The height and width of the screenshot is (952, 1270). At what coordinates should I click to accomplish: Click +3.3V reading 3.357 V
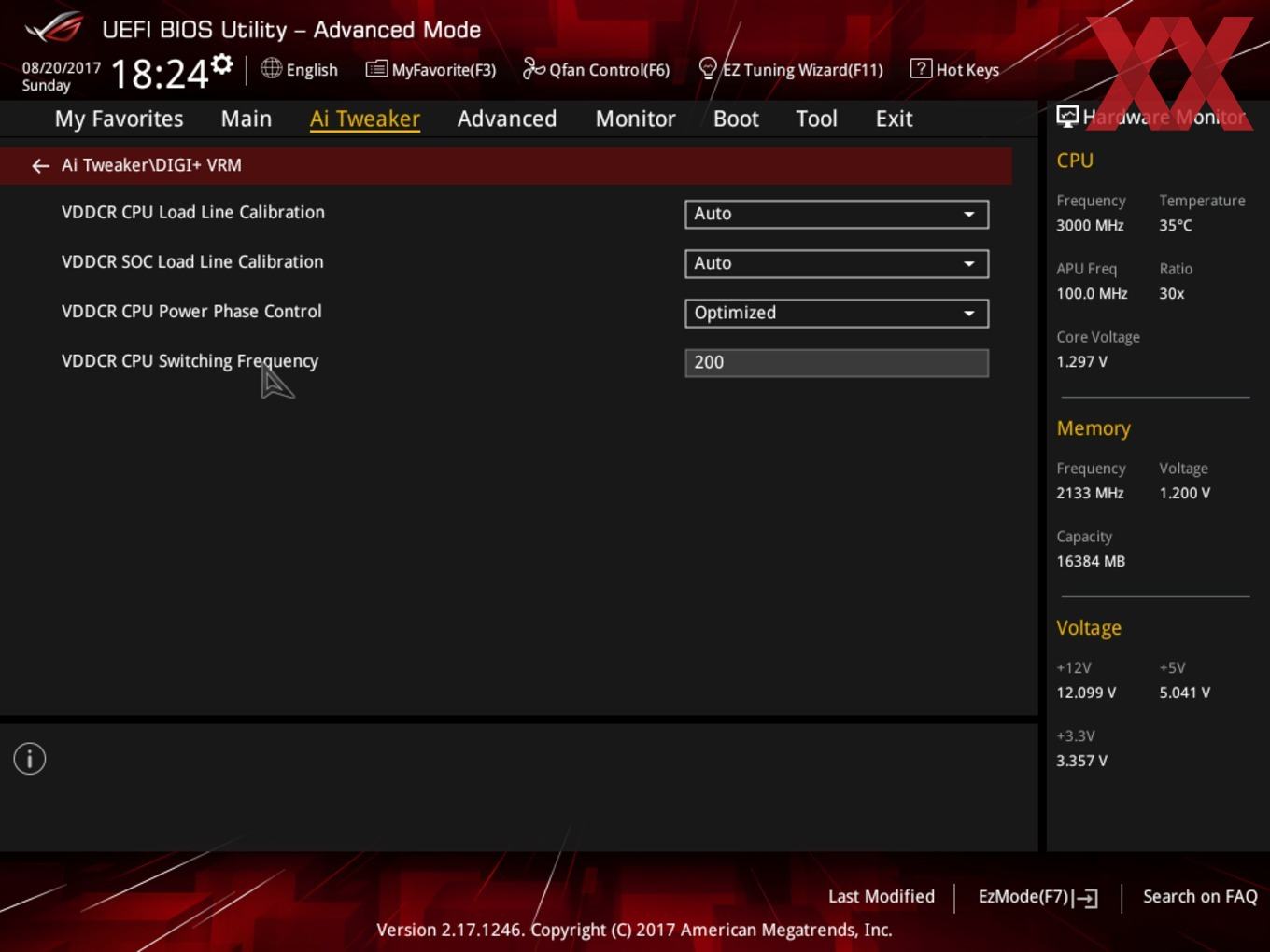1081,761
